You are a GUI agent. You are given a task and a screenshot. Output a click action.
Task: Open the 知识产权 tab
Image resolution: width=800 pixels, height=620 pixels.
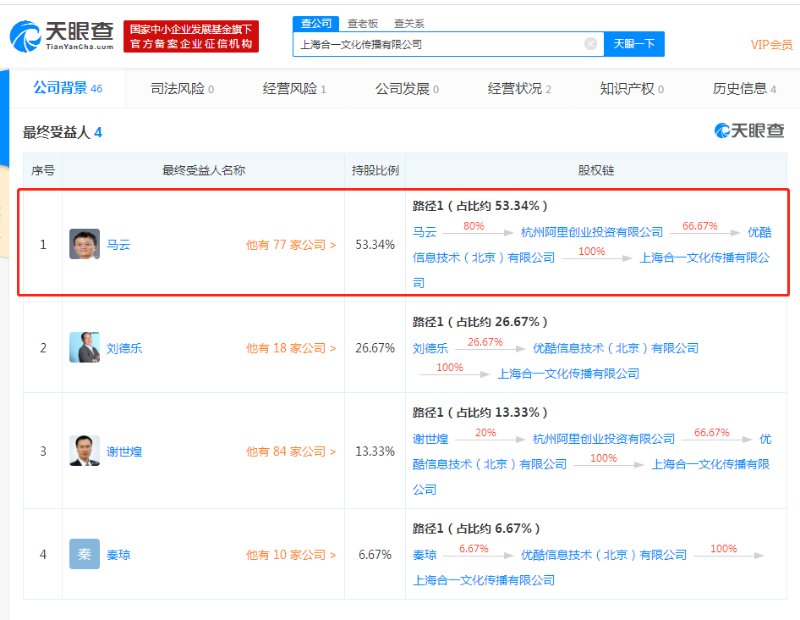[x=631, y=89]
